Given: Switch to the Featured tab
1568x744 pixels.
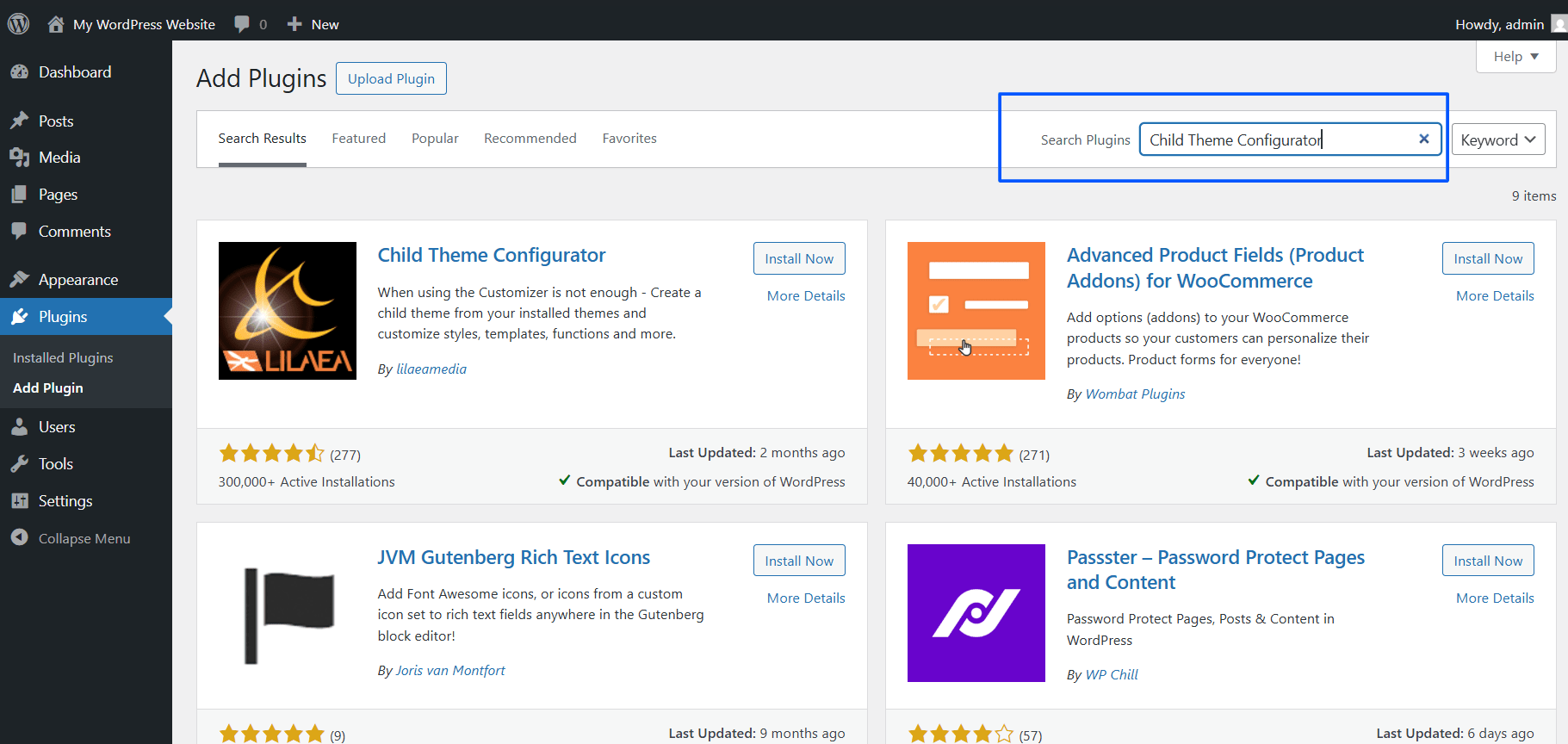Looking at the screenshot, I should pos(359,139).
